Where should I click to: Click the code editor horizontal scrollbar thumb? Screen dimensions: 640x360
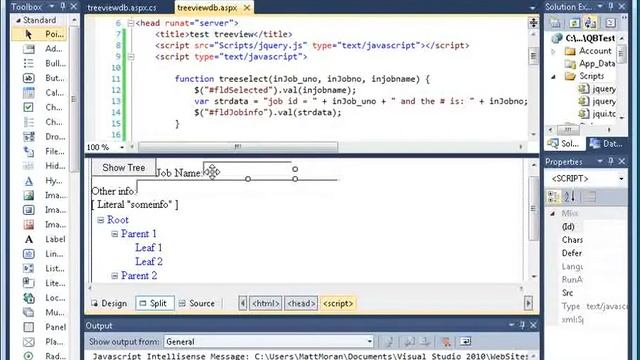238,147
